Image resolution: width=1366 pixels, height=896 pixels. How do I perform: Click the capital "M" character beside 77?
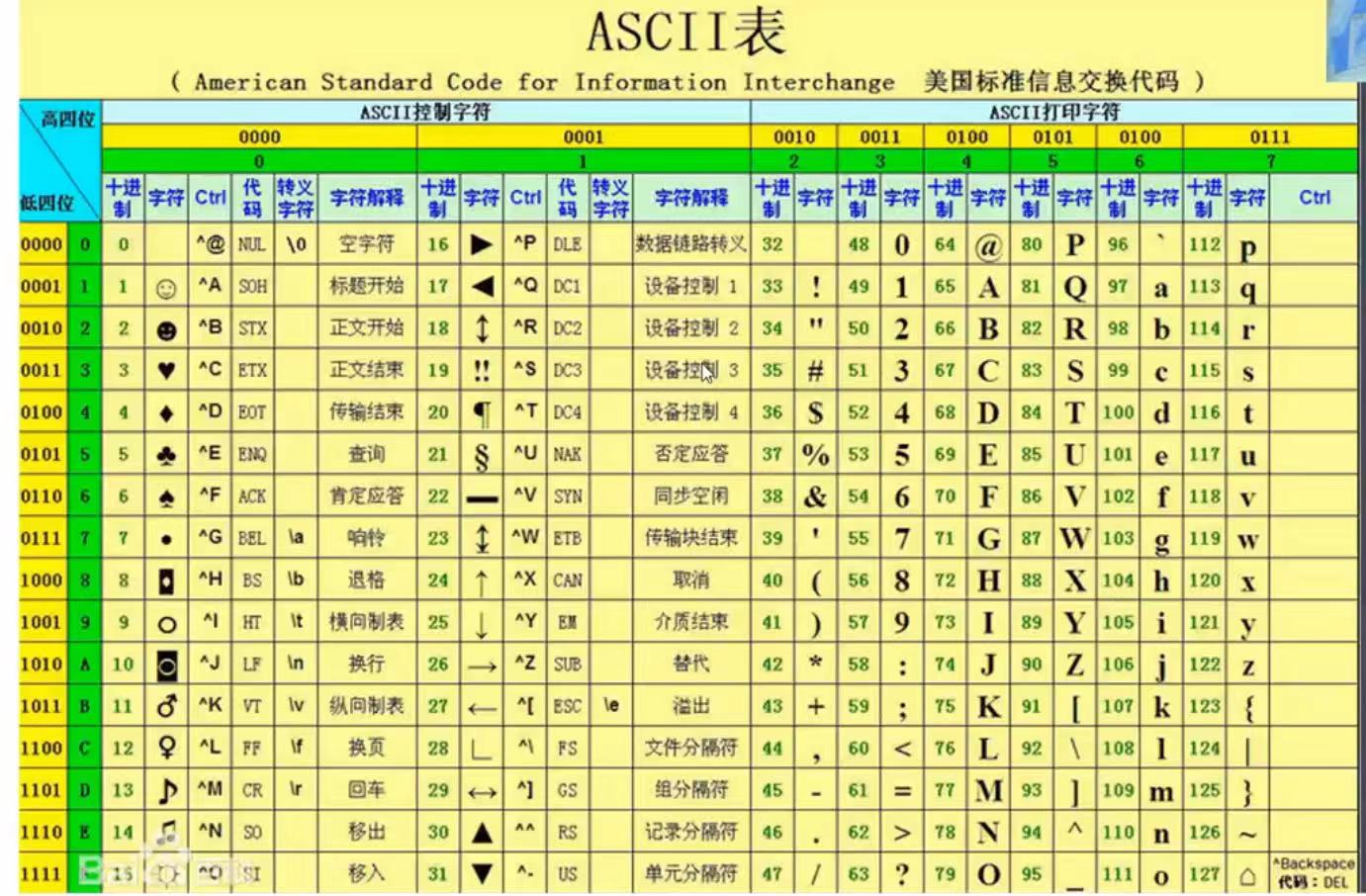[x=989, y=790]
